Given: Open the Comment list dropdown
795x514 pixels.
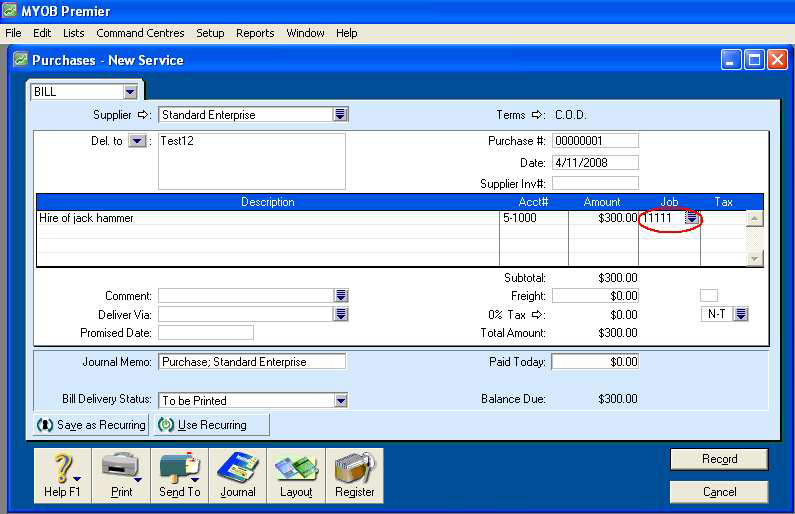Looking at the screenshot, I should click(341, 296).
